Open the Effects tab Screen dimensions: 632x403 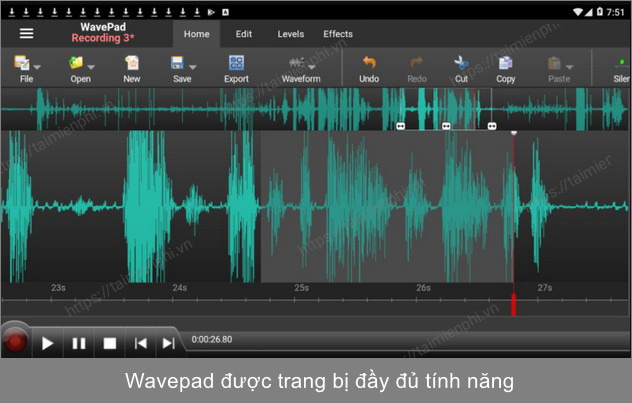pyautogui.click(x=338, y=34)
